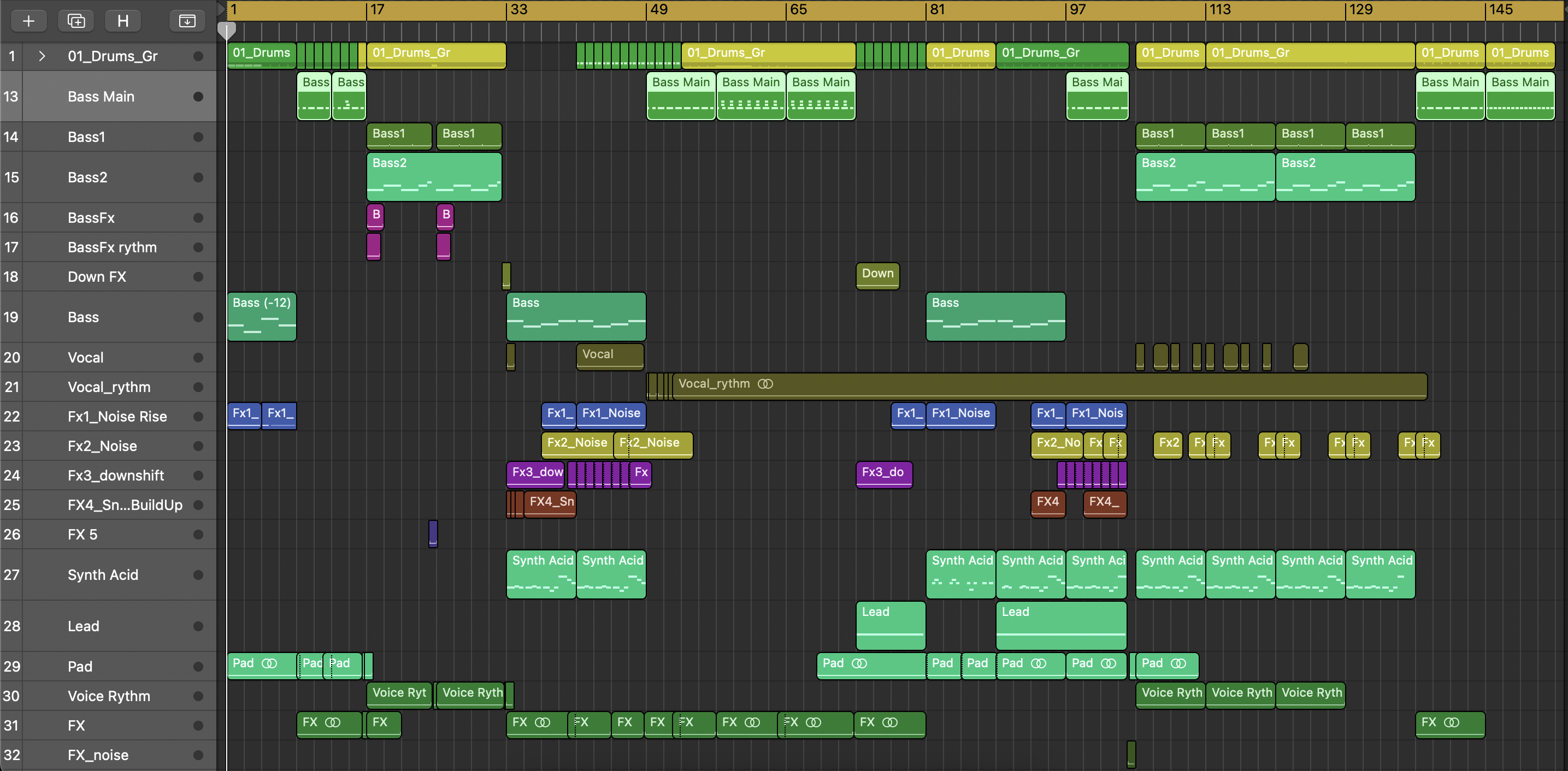Expand the 01_Drums_Gr track stack
Viewport: 1568px width, 771px height.
[x=42, y=56]
